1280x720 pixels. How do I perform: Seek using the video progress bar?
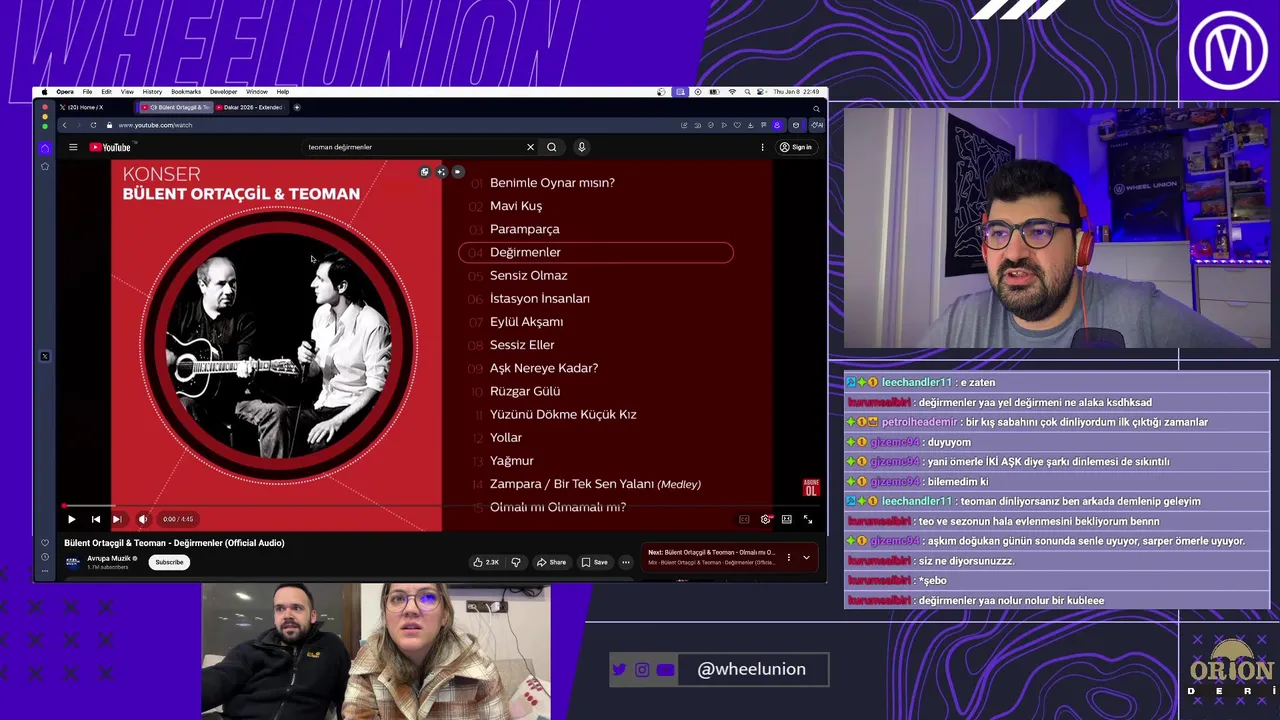point(439,506)
